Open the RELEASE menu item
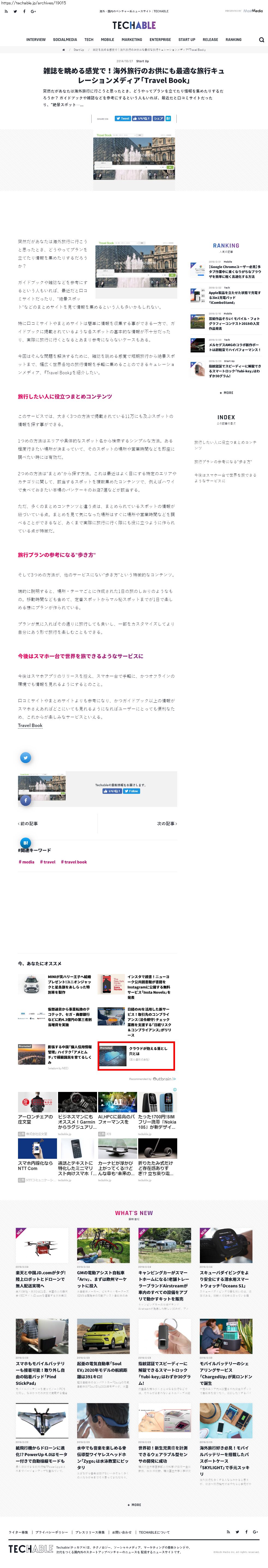The image size is (268, 1568). [210, 40]
